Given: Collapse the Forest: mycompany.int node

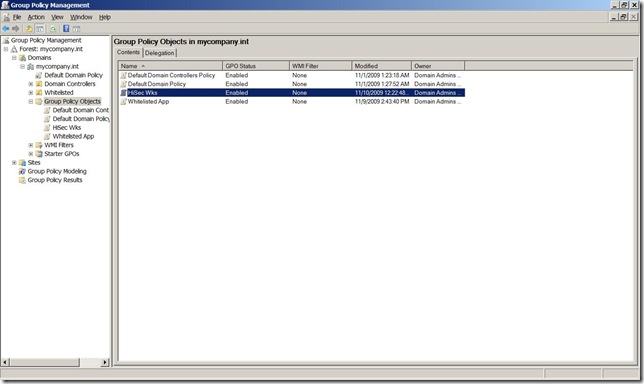Looking at the screenshot, I should point(6,49).
